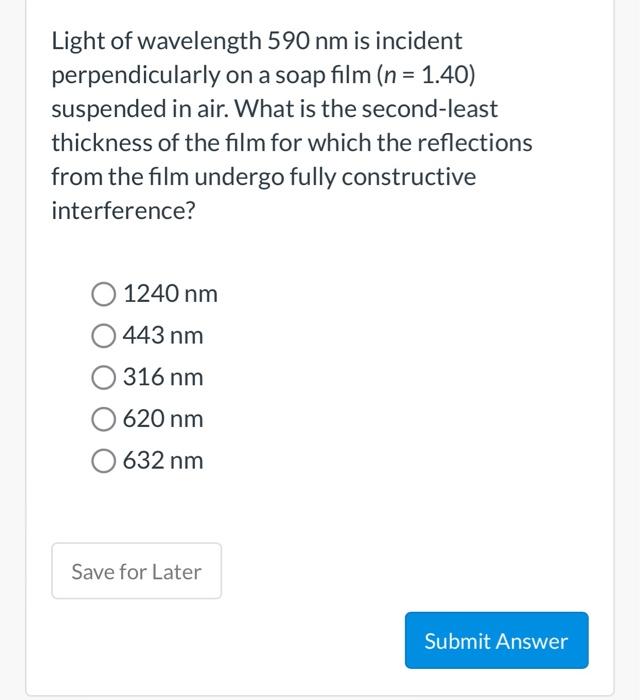Click the word 'second-least' in the question
640x700 pixels.
[x=429, y=109]
